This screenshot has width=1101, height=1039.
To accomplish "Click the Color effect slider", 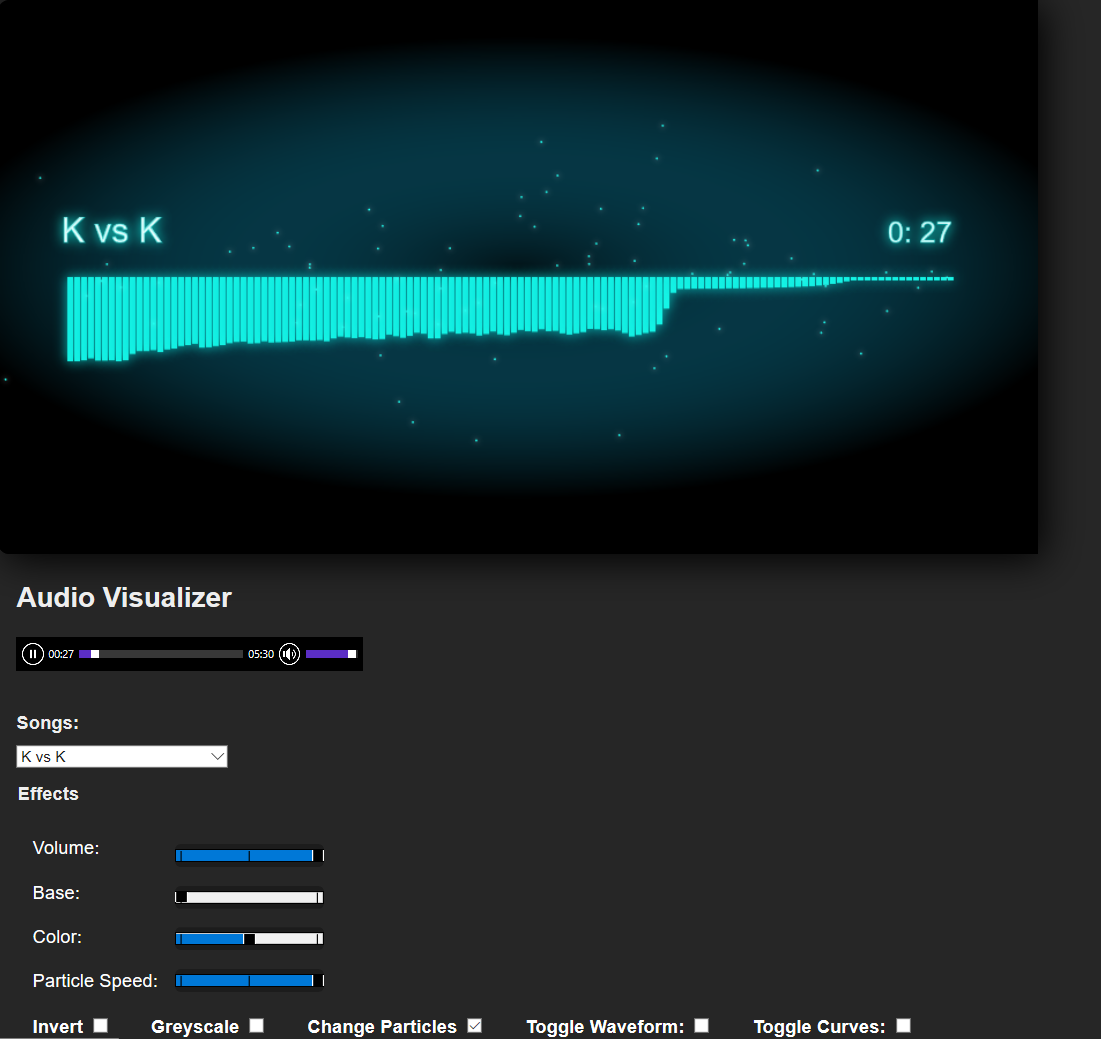I will click(x=249, y=938).
